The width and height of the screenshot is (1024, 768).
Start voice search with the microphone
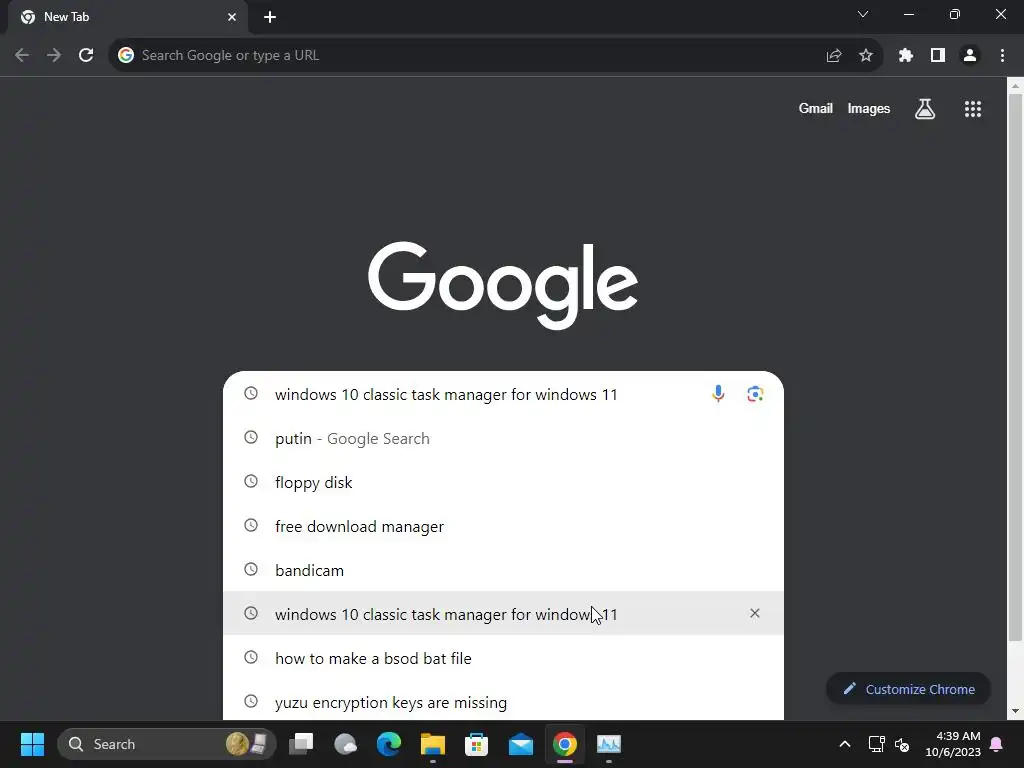[x=718, y=394]
